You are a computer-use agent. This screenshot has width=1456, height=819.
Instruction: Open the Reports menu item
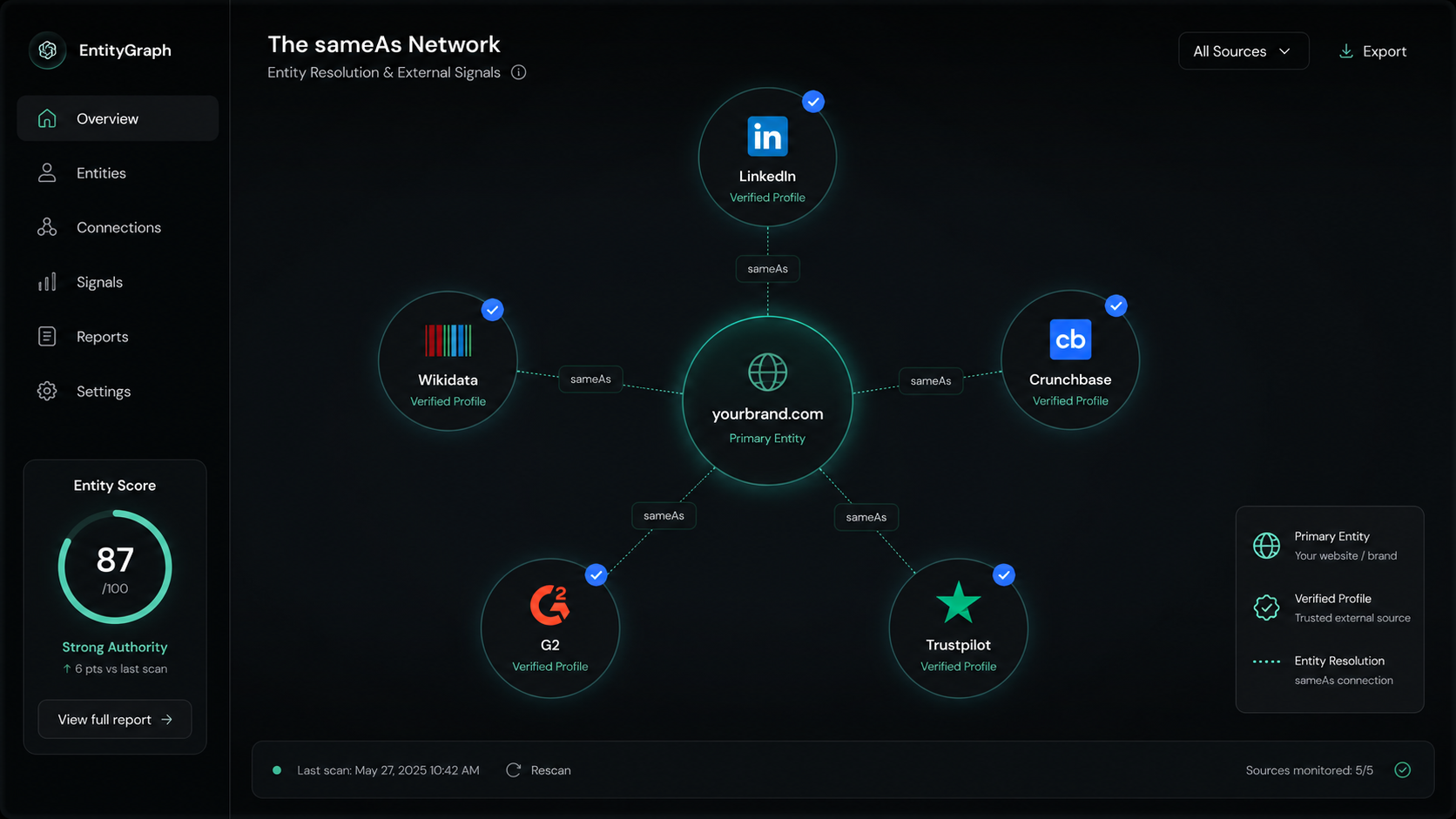tap(118, 337)
